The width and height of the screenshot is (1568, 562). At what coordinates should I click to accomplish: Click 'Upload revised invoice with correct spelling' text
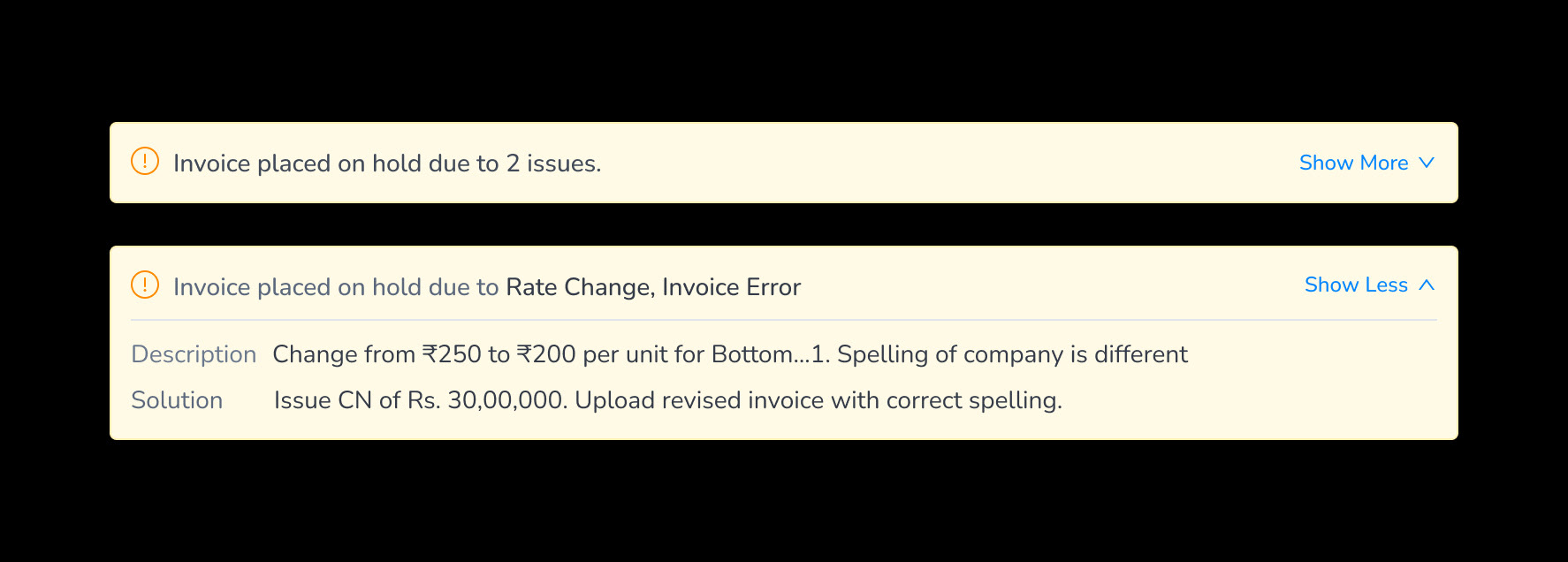coord(818,400)
